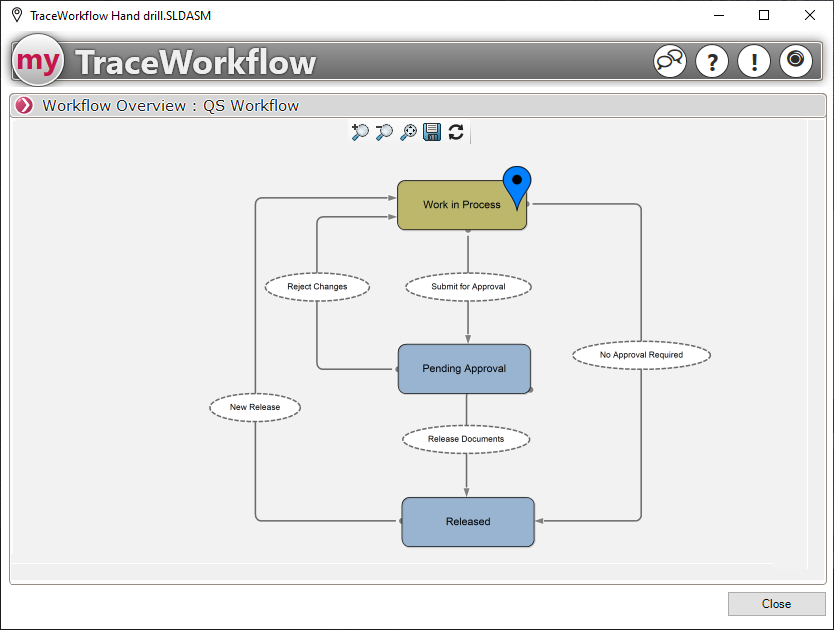
Task: Click the Submit for Approval transition
Action: [468, 287]
